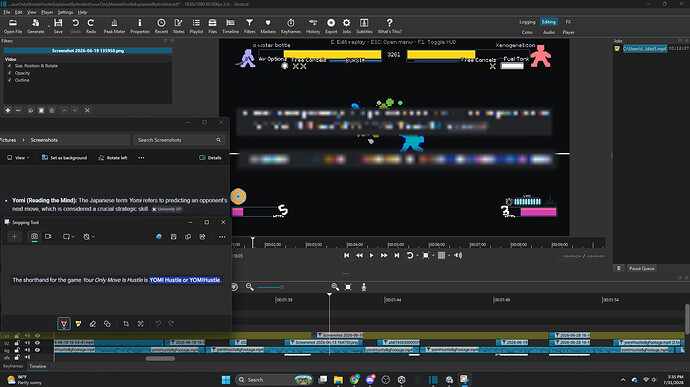690x387 pixels.
Task: Save the Shotcut project
Action: [58, 26]
